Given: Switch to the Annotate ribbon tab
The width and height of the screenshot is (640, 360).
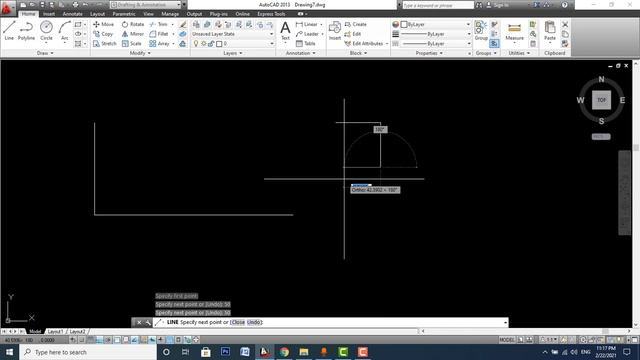Looking at the screenshot, I should 73,14.
